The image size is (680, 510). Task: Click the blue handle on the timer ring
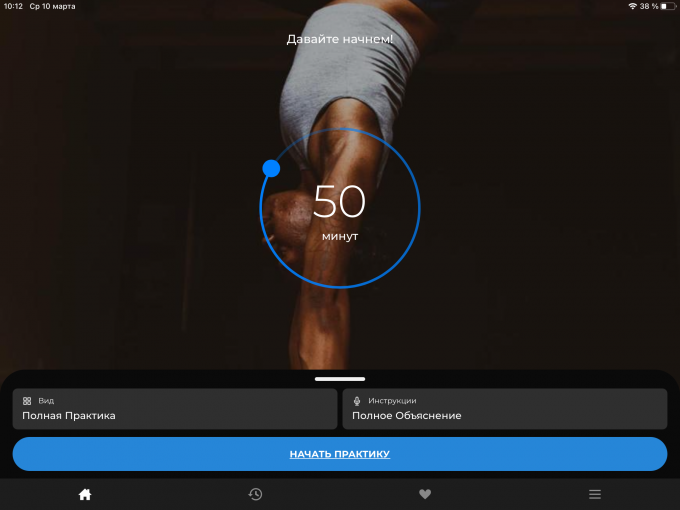271,168
